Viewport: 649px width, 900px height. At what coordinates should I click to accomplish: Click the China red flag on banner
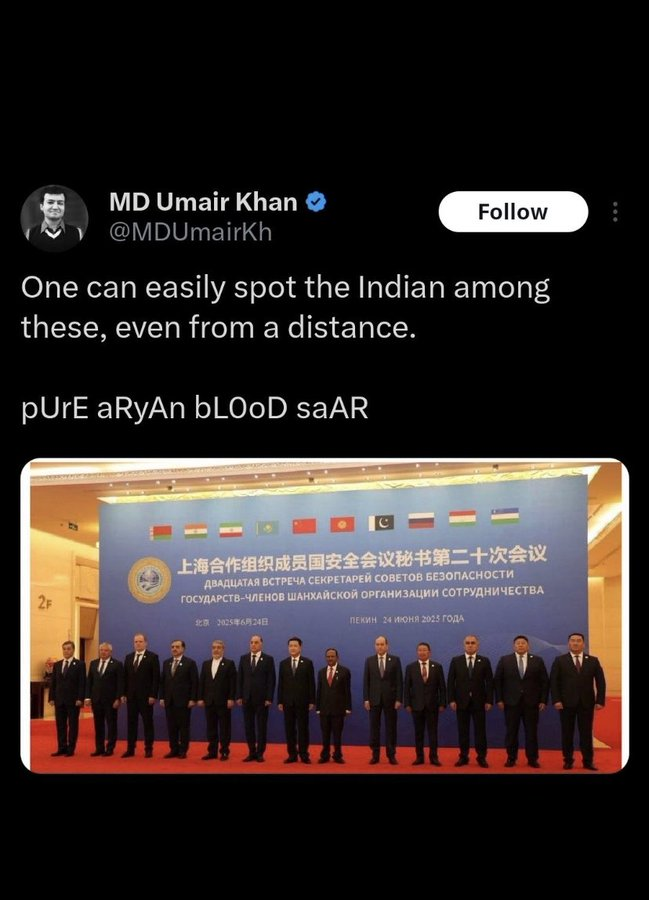(x=304, y=526)
